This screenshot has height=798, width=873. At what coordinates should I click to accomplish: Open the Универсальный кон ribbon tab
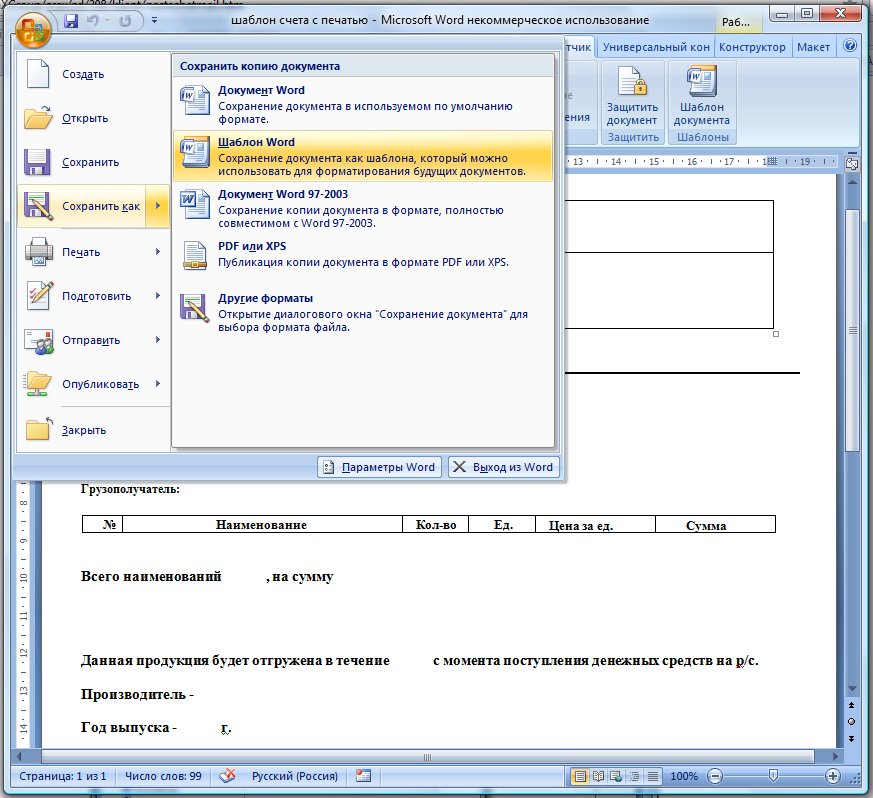point(656,47)
